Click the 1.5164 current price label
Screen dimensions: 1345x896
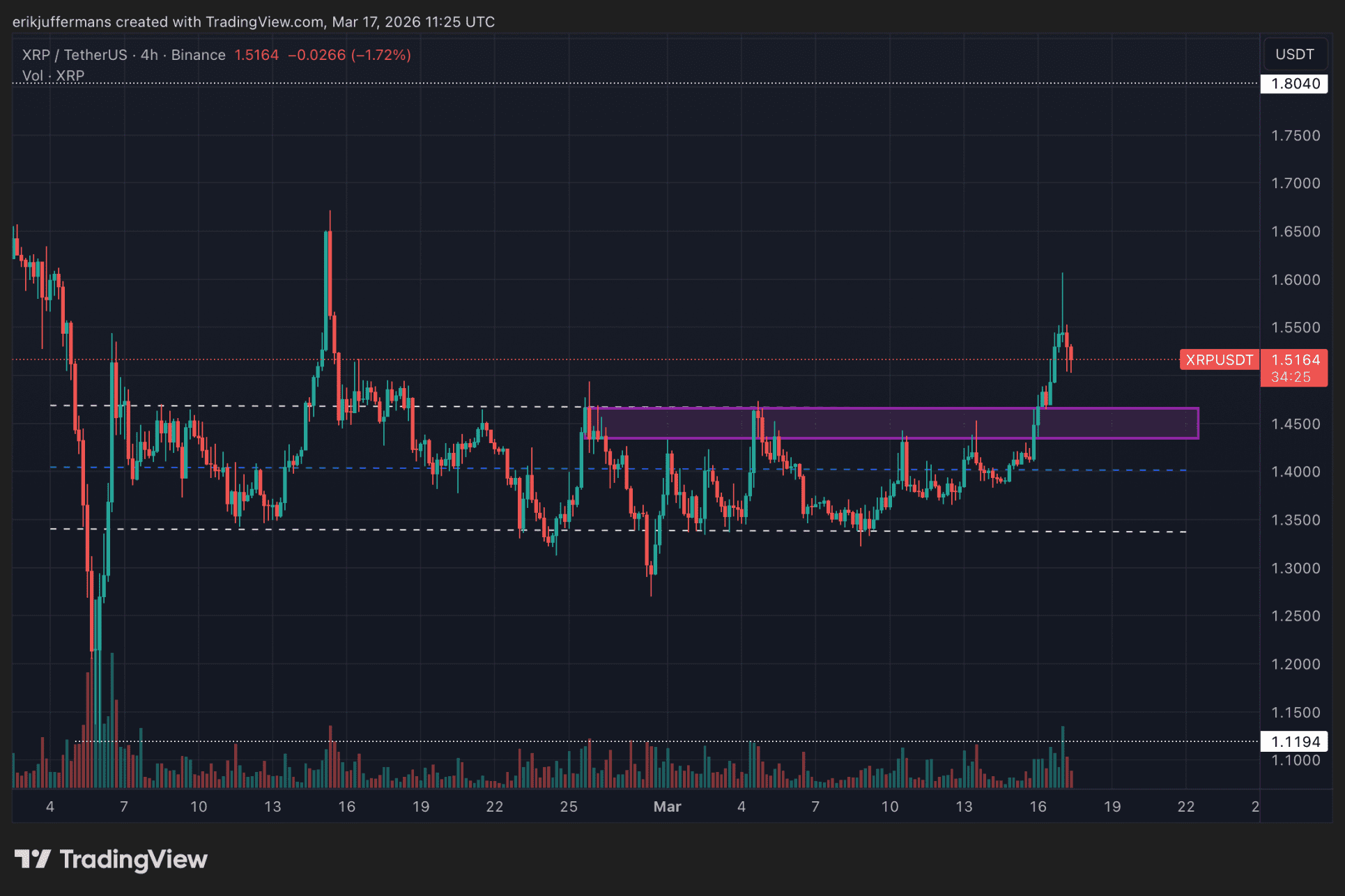[x=1295, y=360]
